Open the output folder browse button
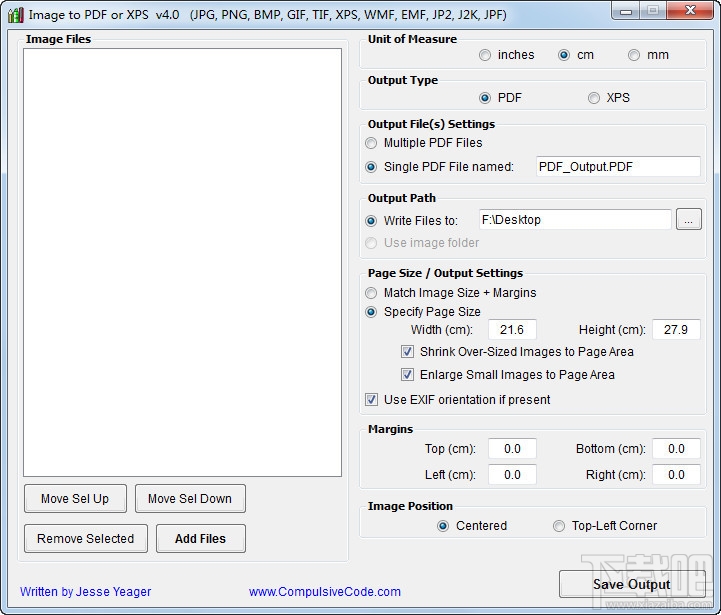 click(688, 219)
